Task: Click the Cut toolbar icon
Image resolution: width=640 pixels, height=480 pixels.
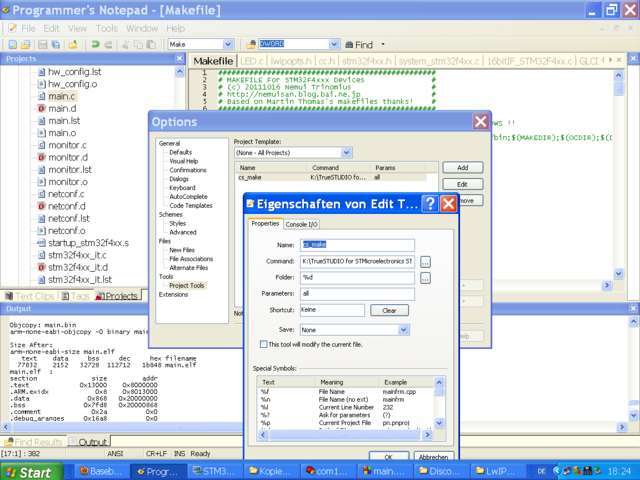Action: pyautogui.click(x=125, y=44)
